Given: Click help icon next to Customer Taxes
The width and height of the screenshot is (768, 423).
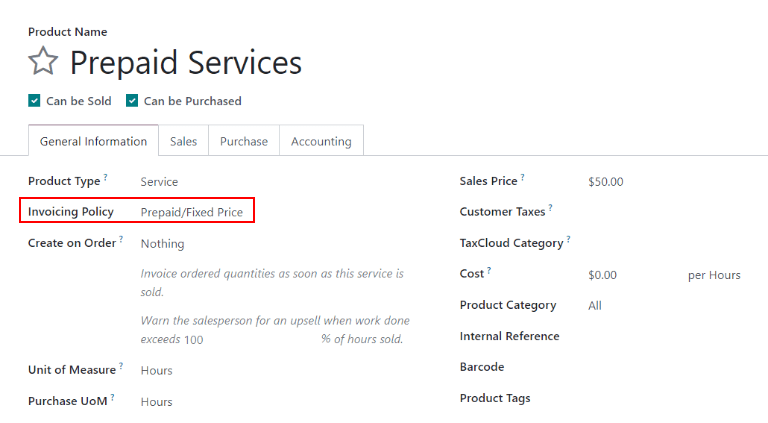Looking at the screenshot, I should (551, 208).
